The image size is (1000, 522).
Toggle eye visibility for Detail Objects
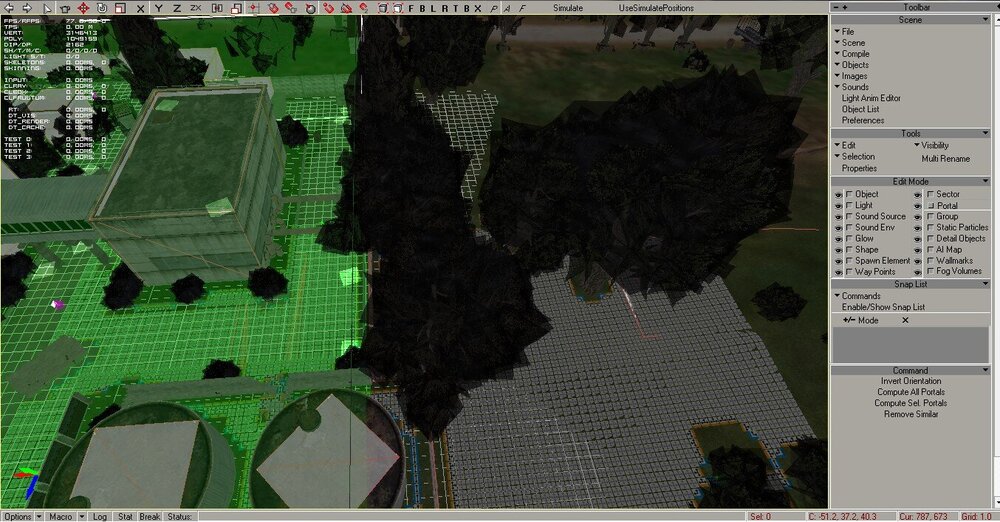pos(918,239)
